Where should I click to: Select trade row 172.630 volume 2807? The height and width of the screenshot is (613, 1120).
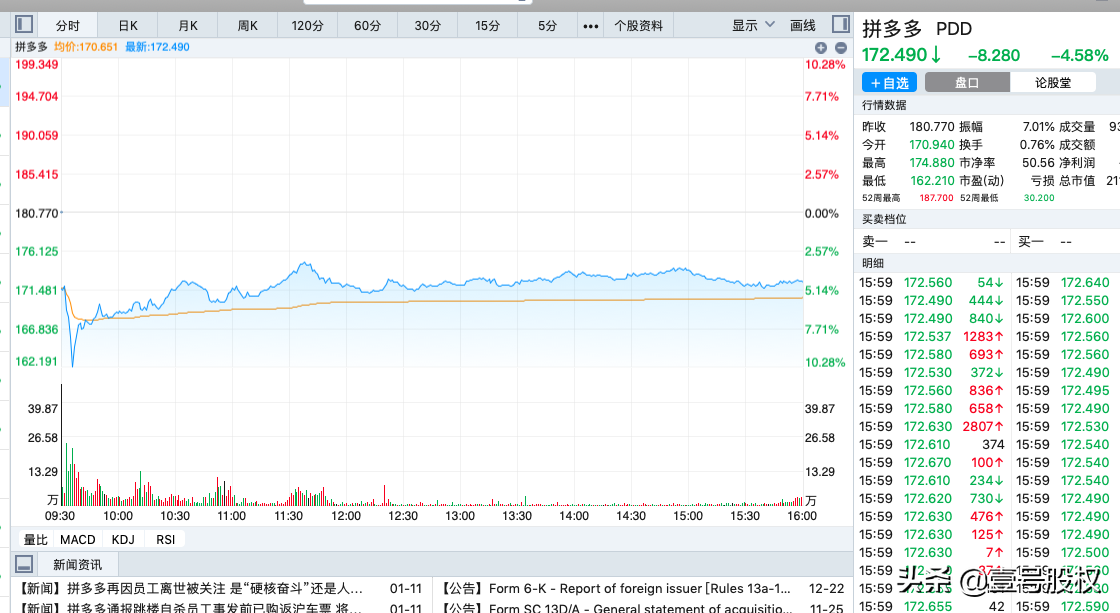point(931,427)
